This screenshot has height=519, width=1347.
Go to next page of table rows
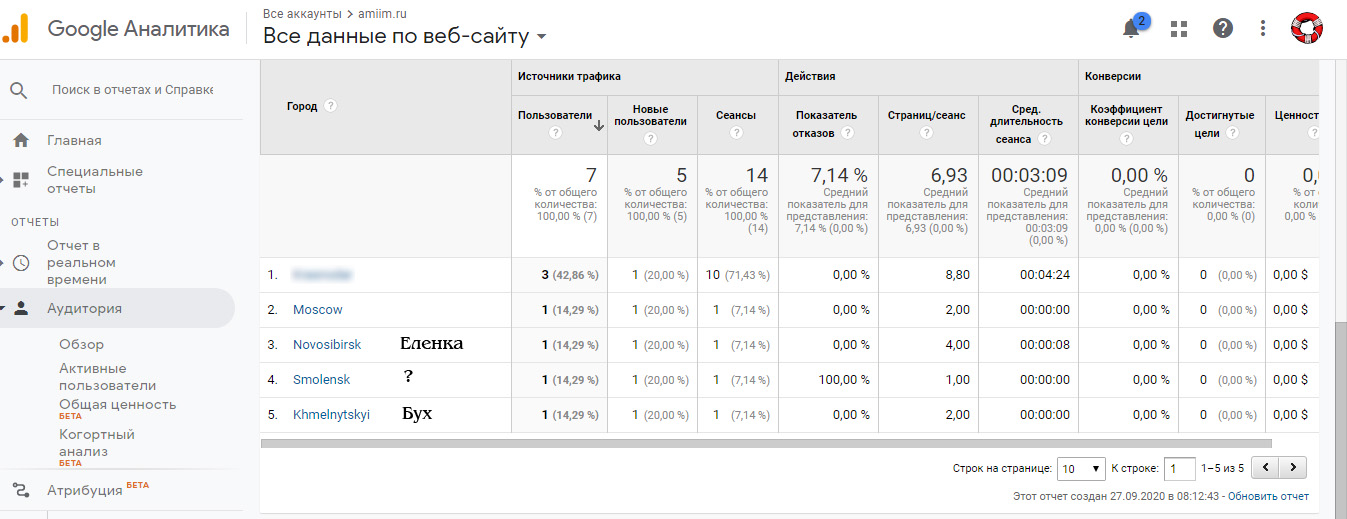(x=1294, y=467)
